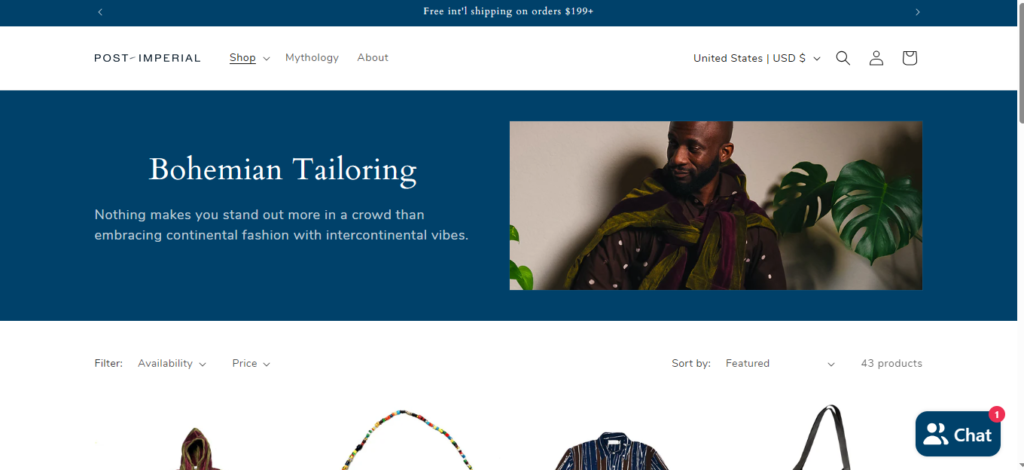Image resolution: width=1024 pixels, height=470 pixels.
Task: Open the Shopify Chat widget
Action: tap(957, 434)
